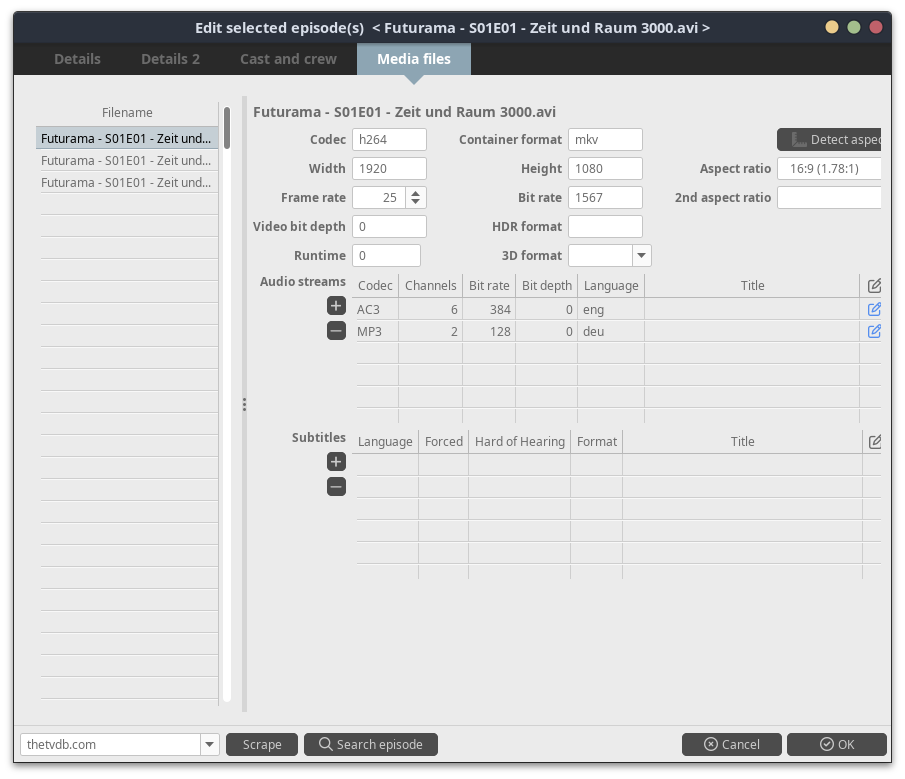Image resolution: width=905 pixels, height=779 pixels.
Task: Add a new audio stream row
Action: 336,306
